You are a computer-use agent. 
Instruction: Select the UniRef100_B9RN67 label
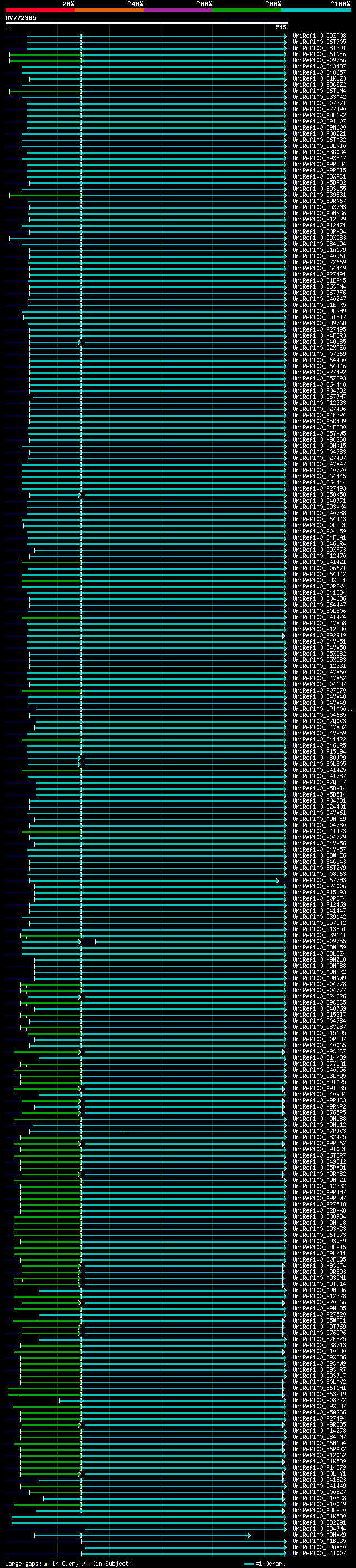point(319,200)
